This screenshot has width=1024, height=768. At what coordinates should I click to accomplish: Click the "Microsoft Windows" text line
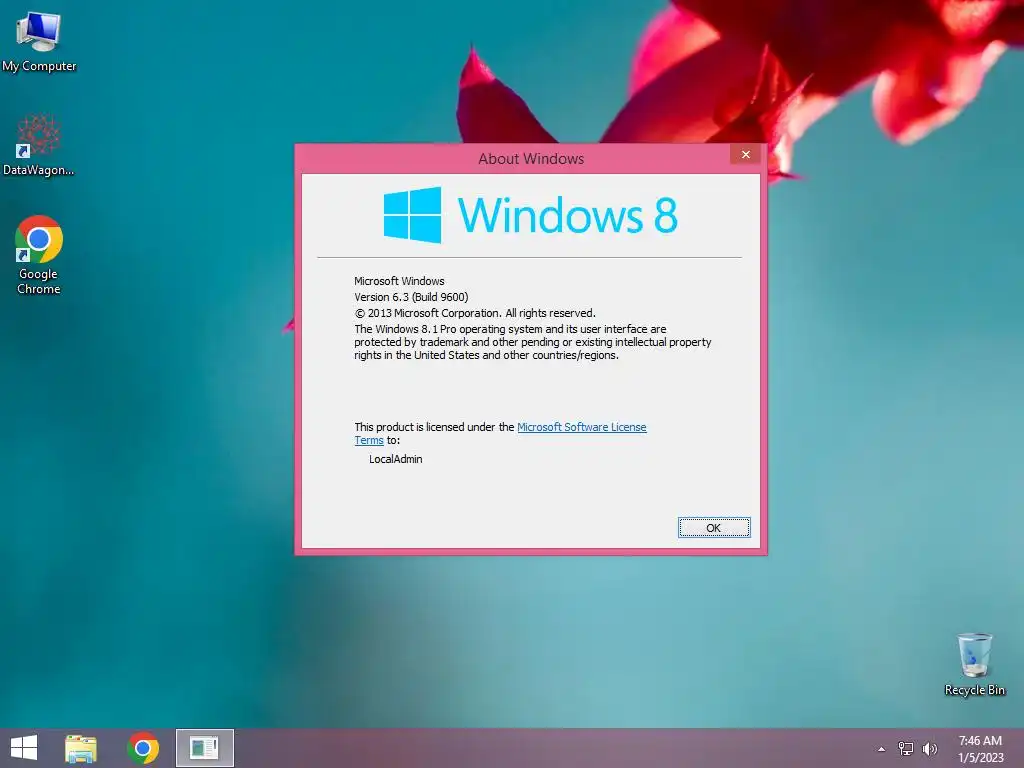399,281
